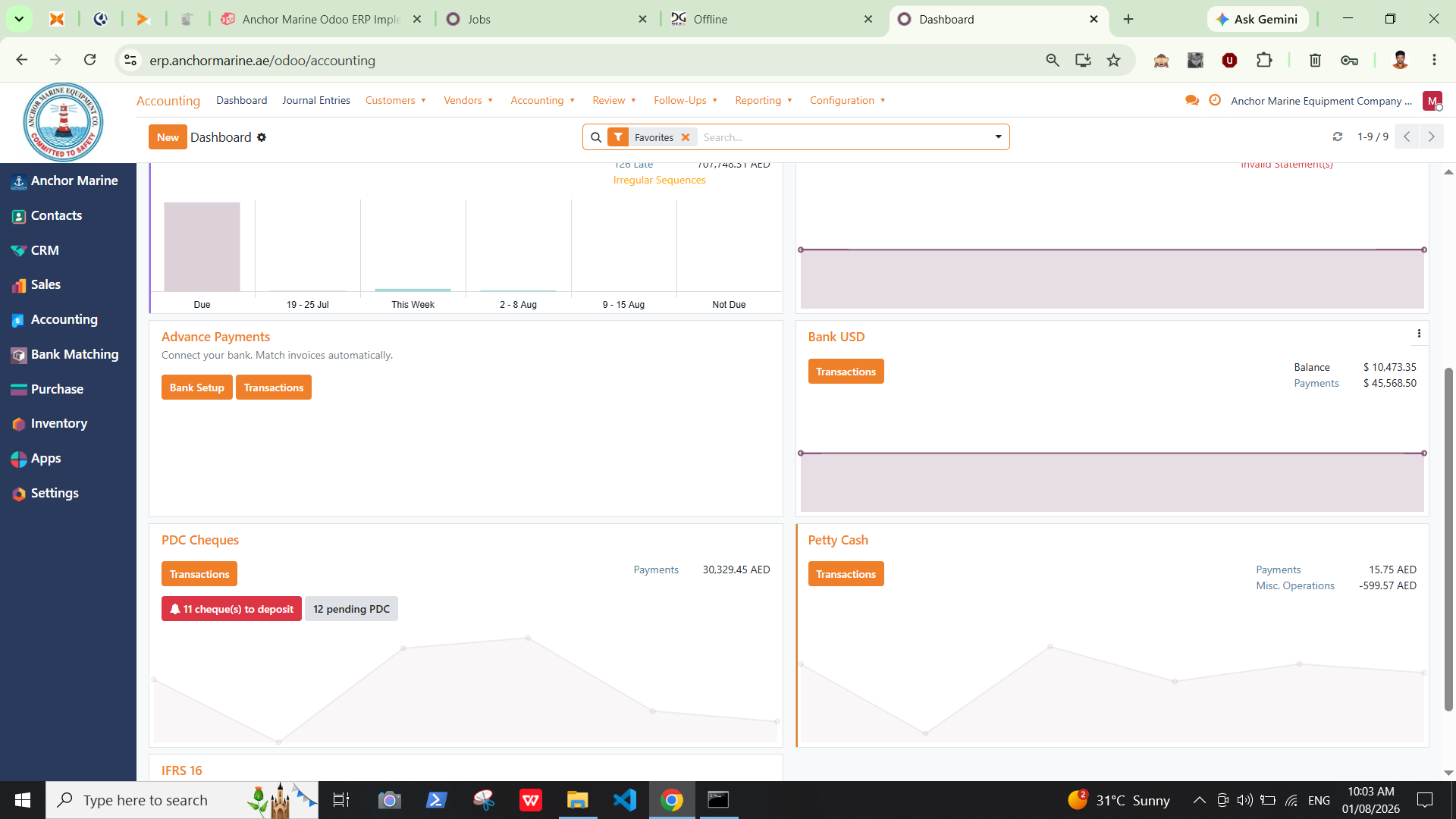Open Petty Cash Misc. Operations link
Viewport: 1456px width, 819px height.
[x=1294, y=585]
